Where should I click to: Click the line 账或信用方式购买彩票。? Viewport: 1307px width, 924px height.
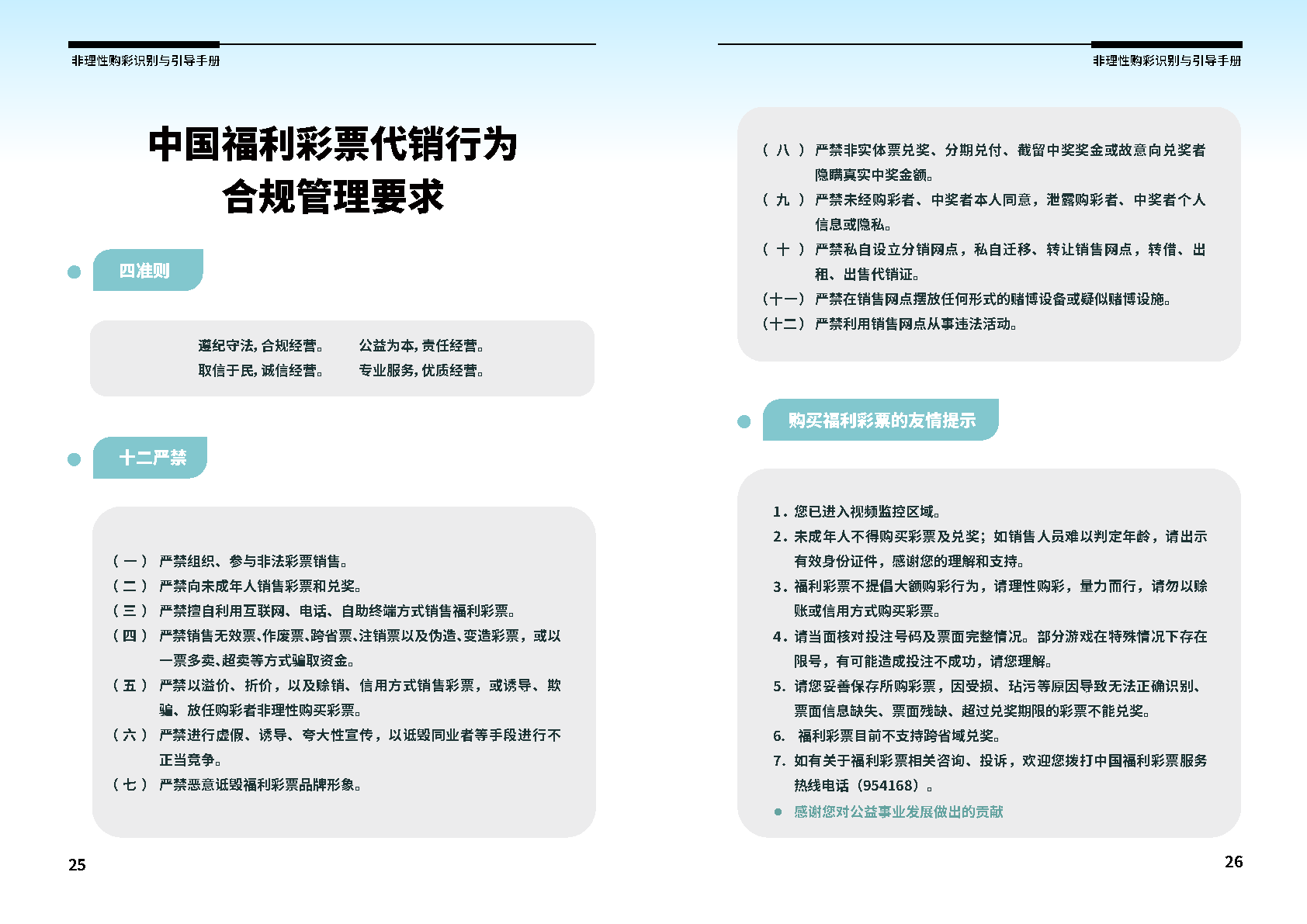click(x=867, y=611)
